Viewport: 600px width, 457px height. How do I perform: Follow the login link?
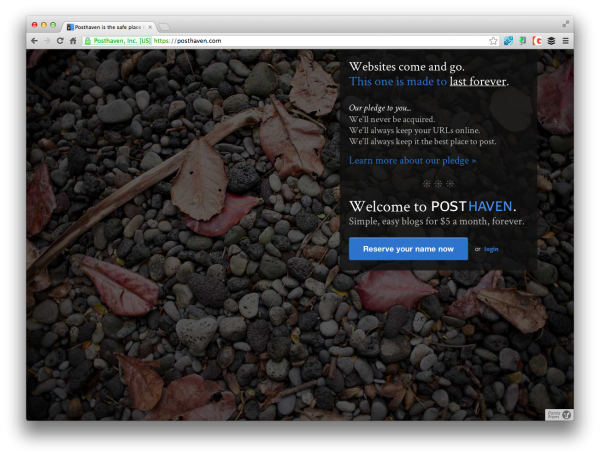click(491, 249)
